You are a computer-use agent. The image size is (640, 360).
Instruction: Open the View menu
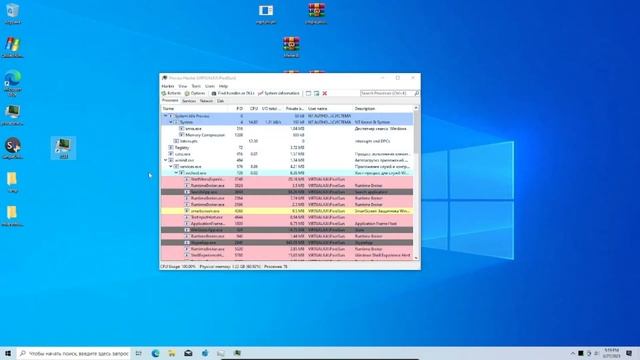(x=182, y=86)
